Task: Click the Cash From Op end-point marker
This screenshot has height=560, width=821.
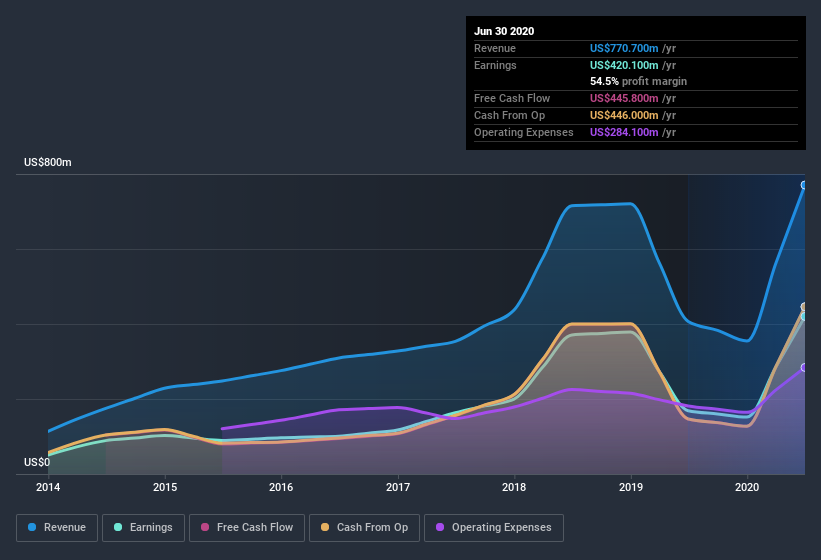Action: 804,307
